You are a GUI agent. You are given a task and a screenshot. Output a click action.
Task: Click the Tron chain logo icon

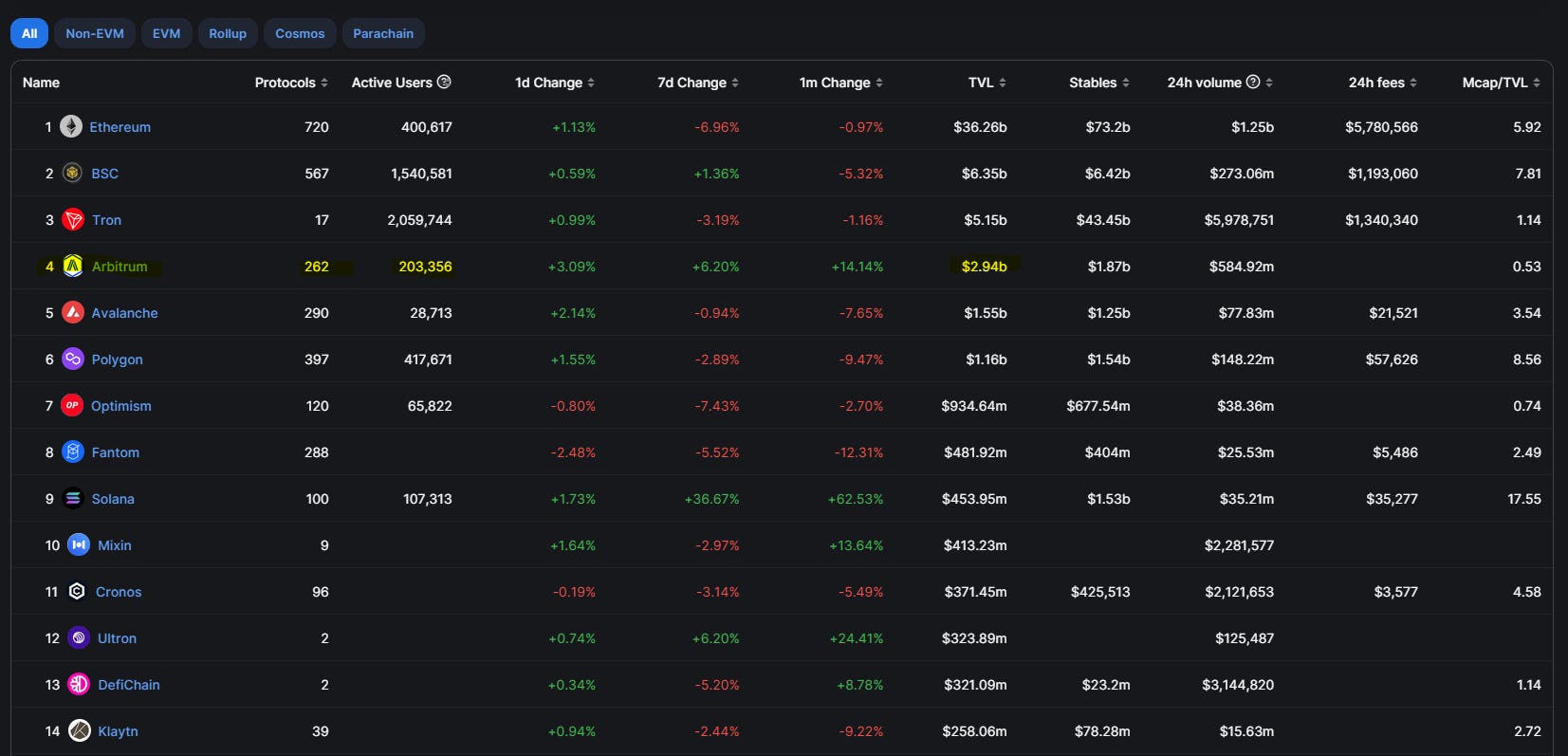pos(73,219)
